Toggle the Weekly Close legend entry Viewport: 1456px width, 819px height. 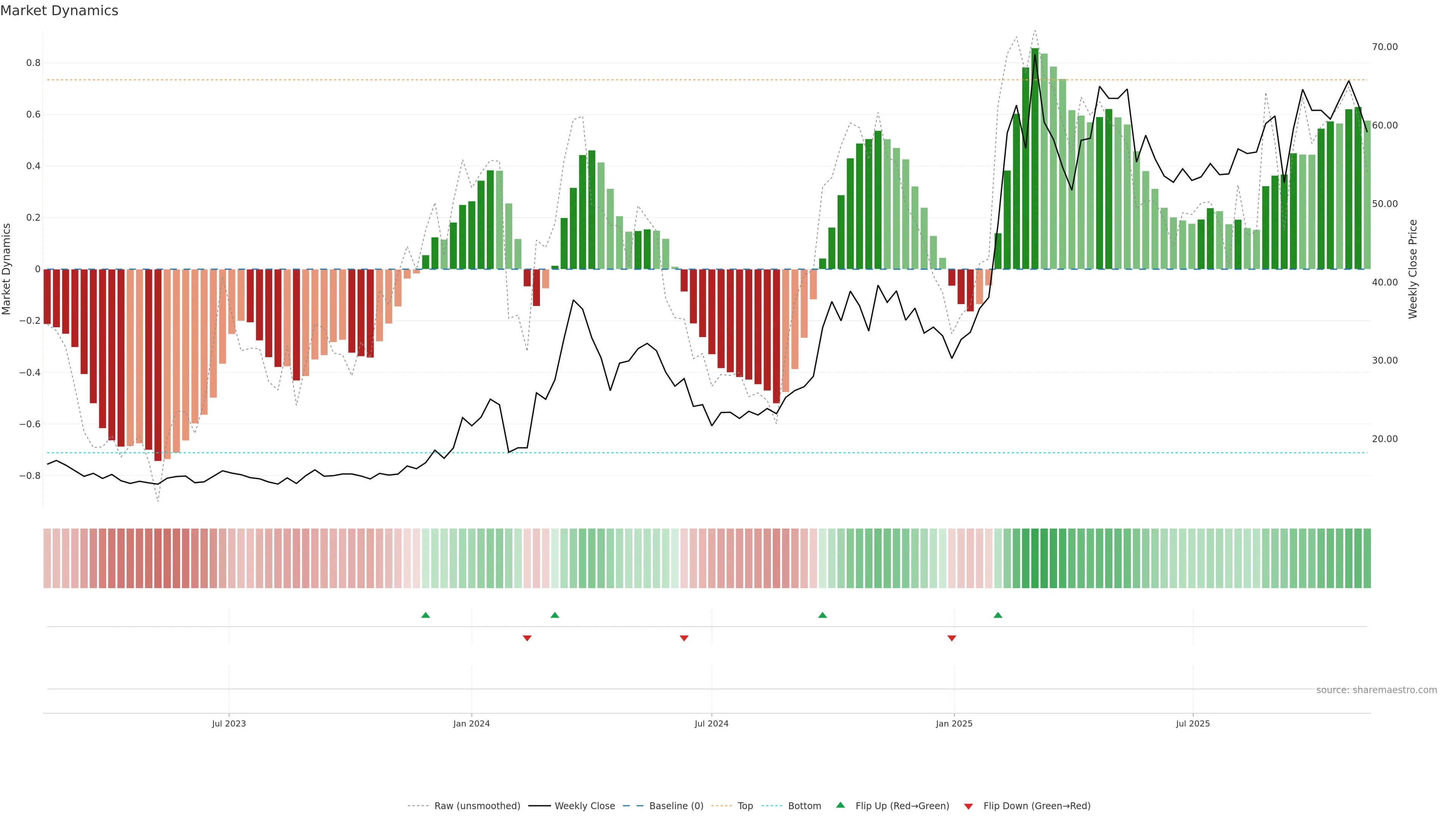584,805
